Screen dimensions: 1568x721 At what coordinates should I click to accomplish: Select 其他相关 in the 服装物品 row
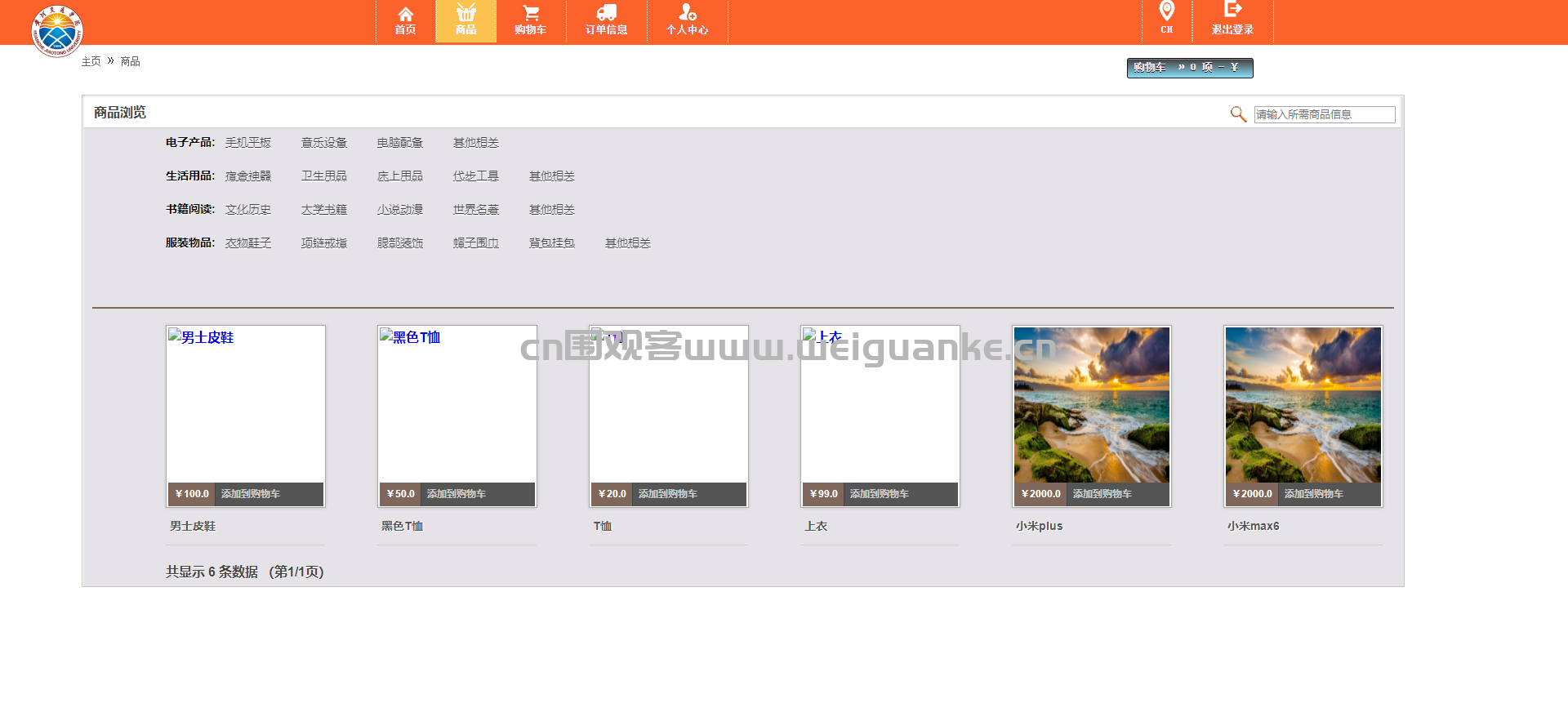[628, 243]
